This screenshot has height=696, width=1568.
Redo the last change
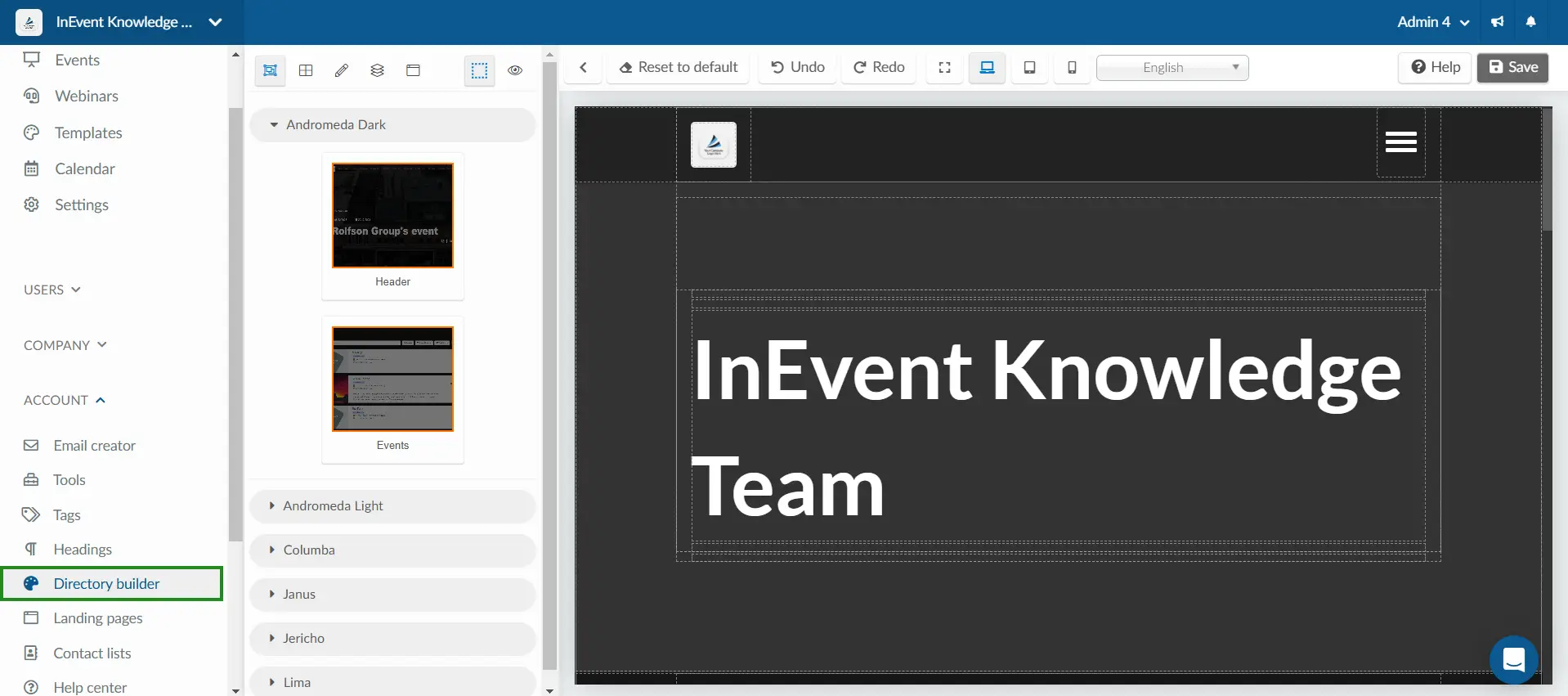click(879, 67)
